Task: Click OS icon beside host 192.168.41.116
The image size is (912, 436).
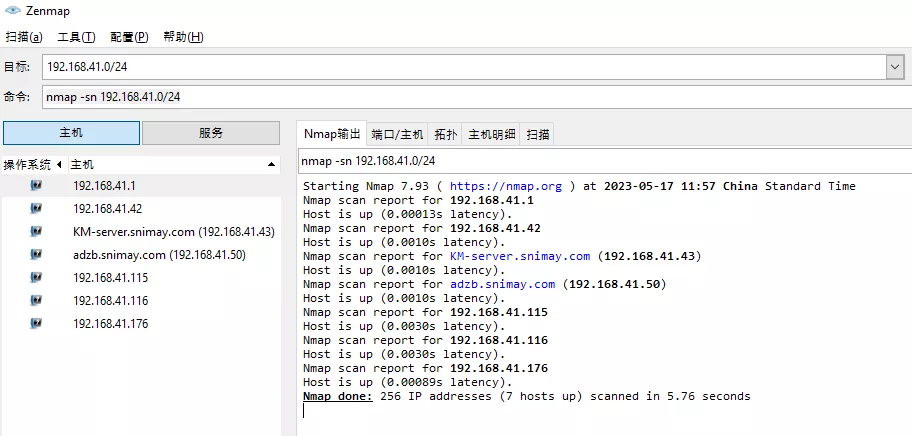Action: click(36, 300)
